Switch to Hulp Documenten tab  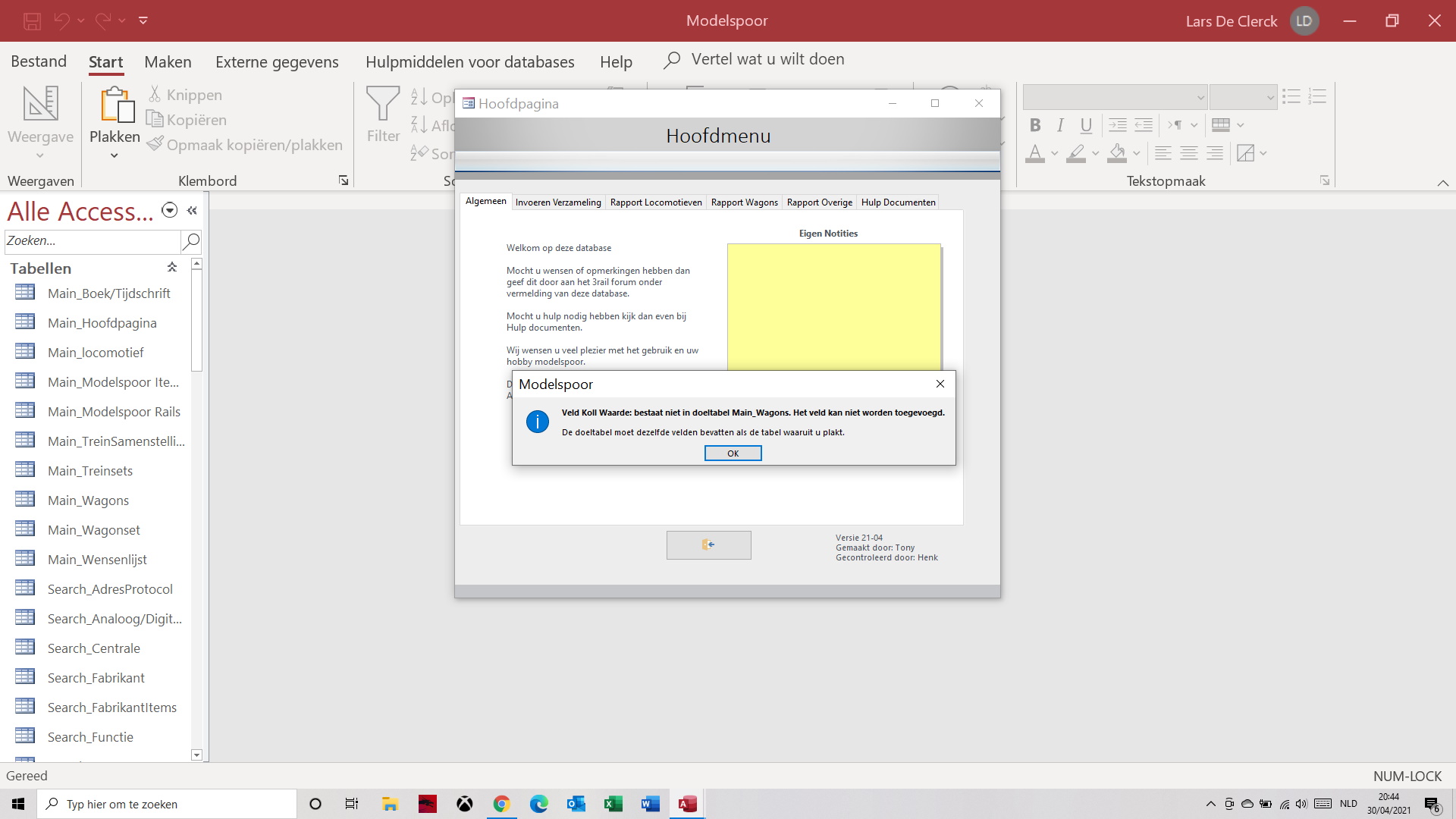899,202
